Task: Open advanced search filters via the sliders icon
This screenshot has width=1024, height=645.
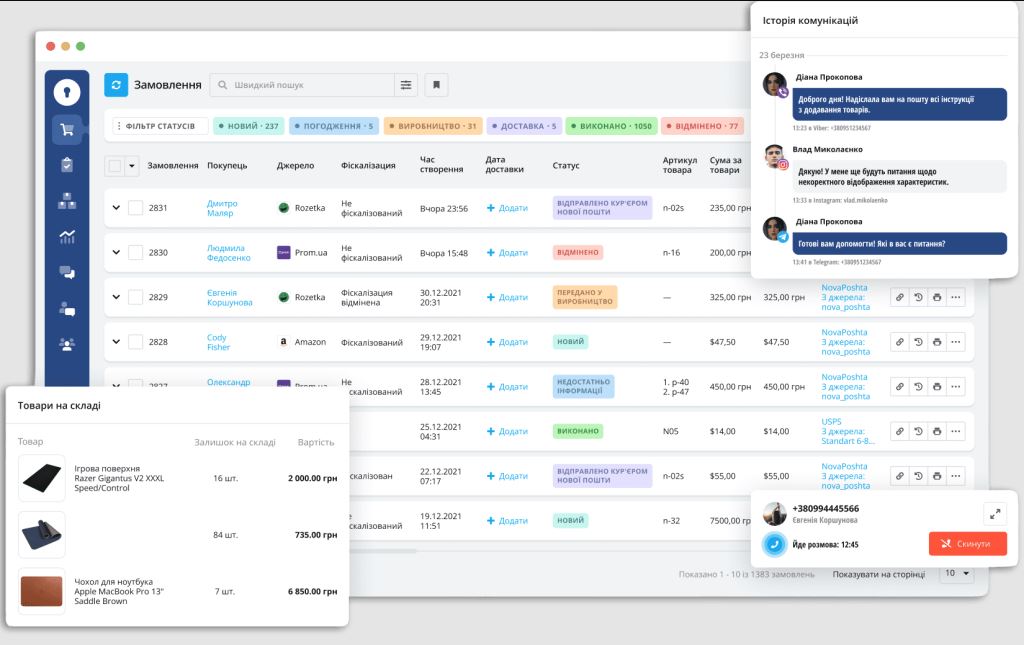Action: [406, 85]
